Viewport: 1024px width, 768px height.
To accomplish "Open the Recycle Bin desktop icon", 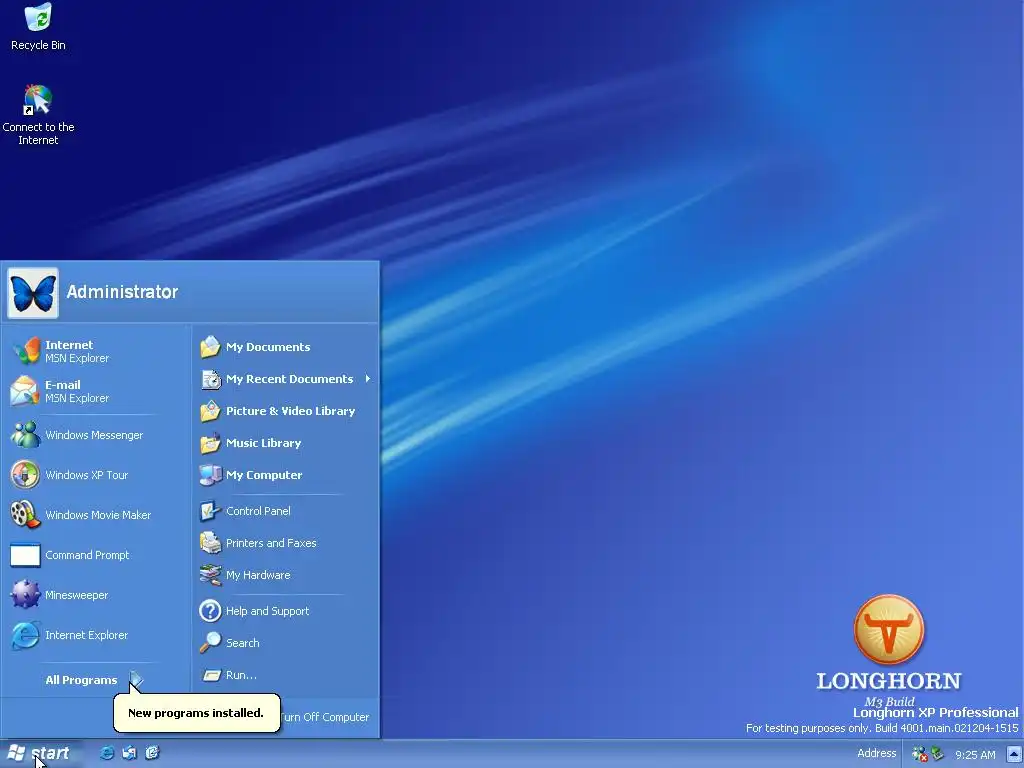I will 38,26.
